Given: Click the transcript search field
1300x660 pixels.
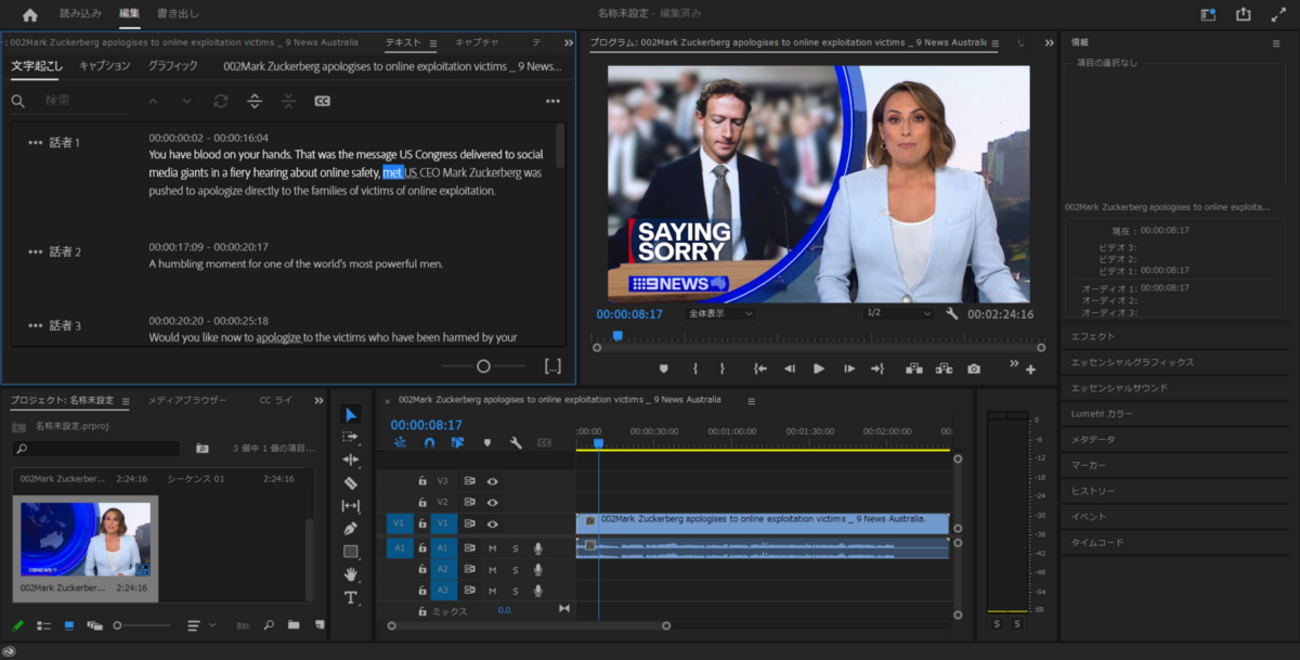Looking at the screenshot, I should pyautogui.click(x=82, y=101).
